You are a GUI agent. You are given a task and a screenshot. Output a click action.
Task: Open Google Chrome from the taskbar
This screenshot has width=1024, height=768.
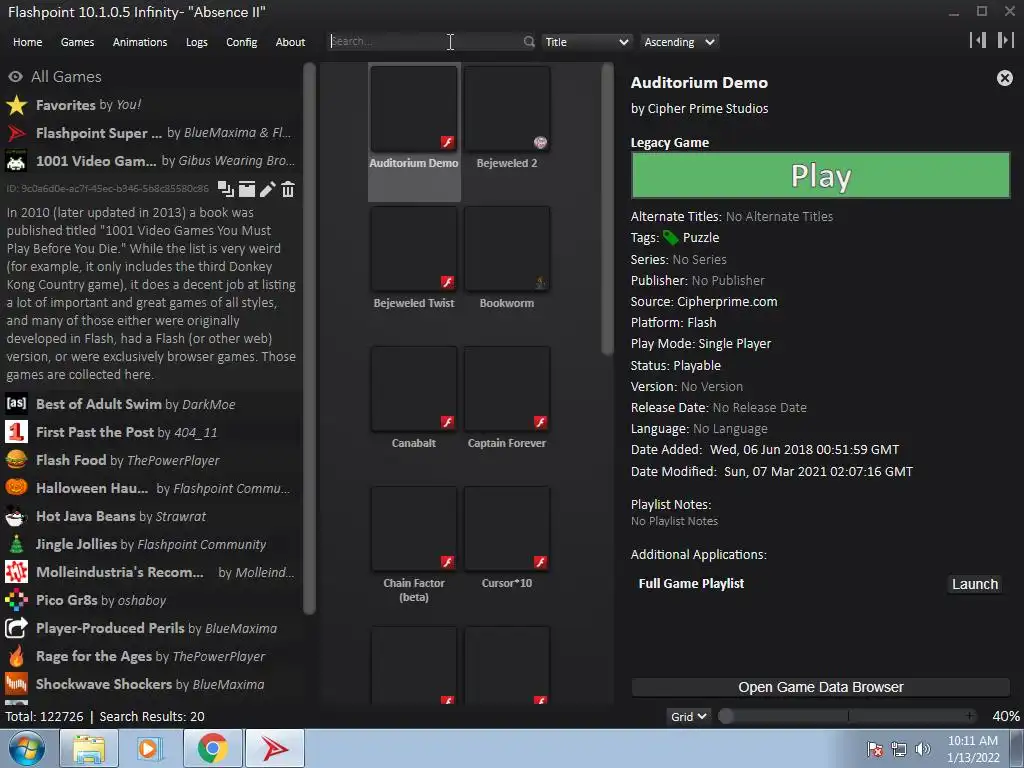coord(213,748)
